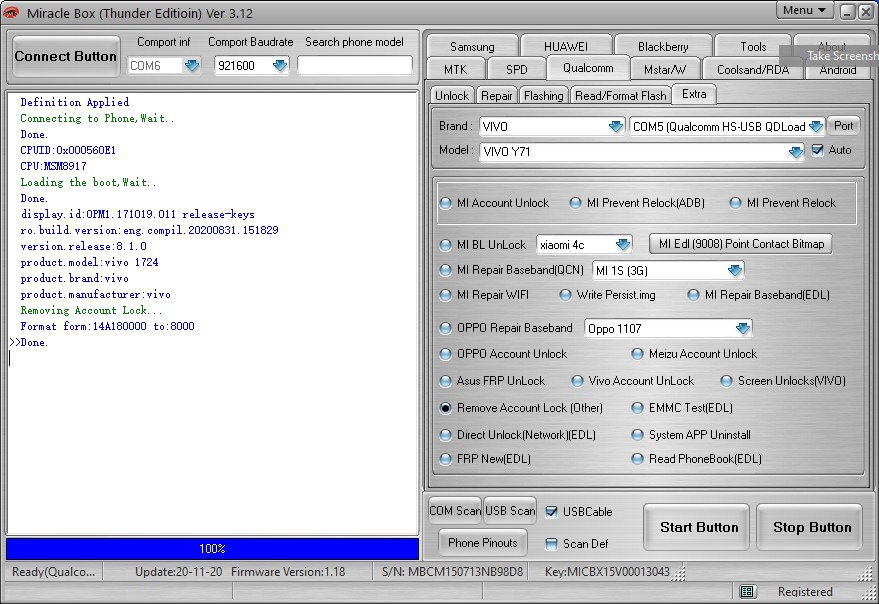Expand the Comport Baudrate 921600 dropdown
The height and width of the screenshot is (604, 879).
point(280,66)
